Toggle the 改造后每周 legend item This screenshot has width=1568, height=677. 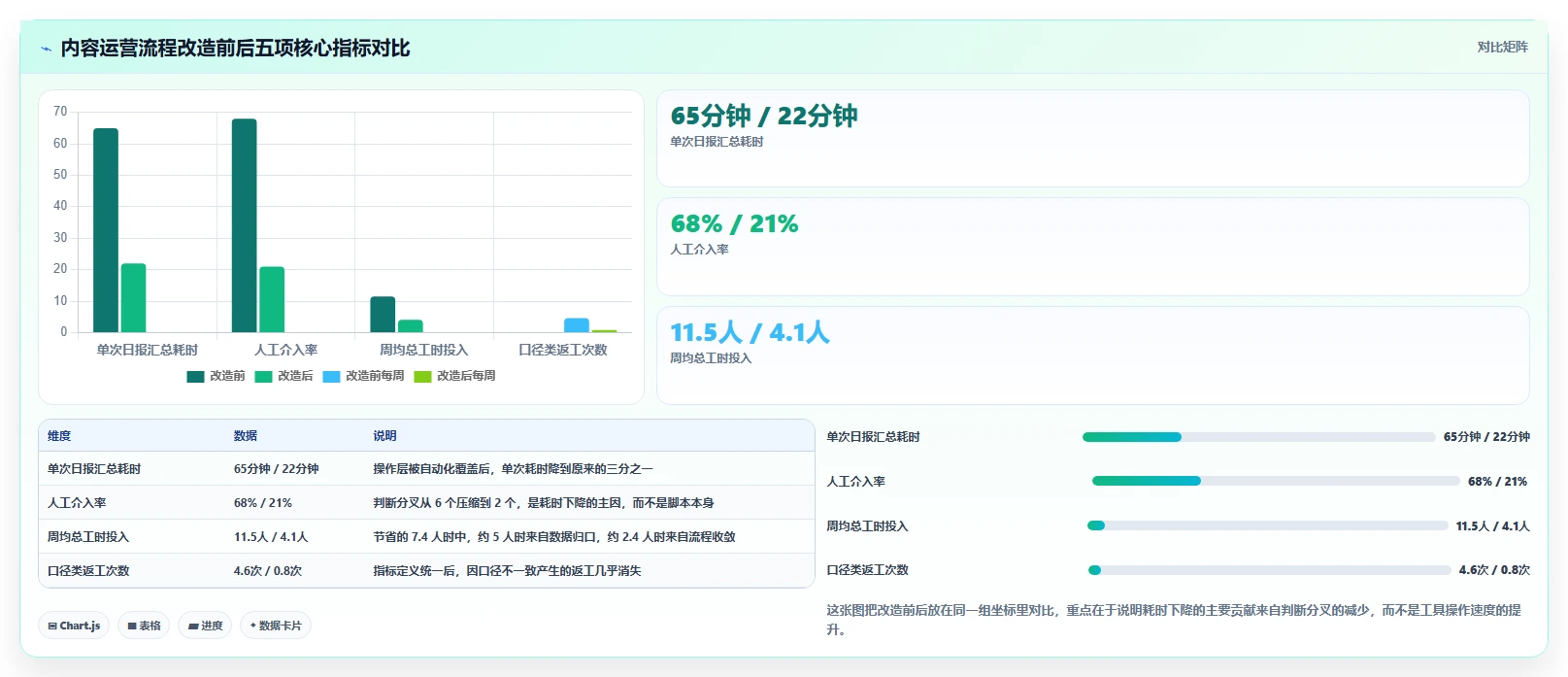(454, 376)
